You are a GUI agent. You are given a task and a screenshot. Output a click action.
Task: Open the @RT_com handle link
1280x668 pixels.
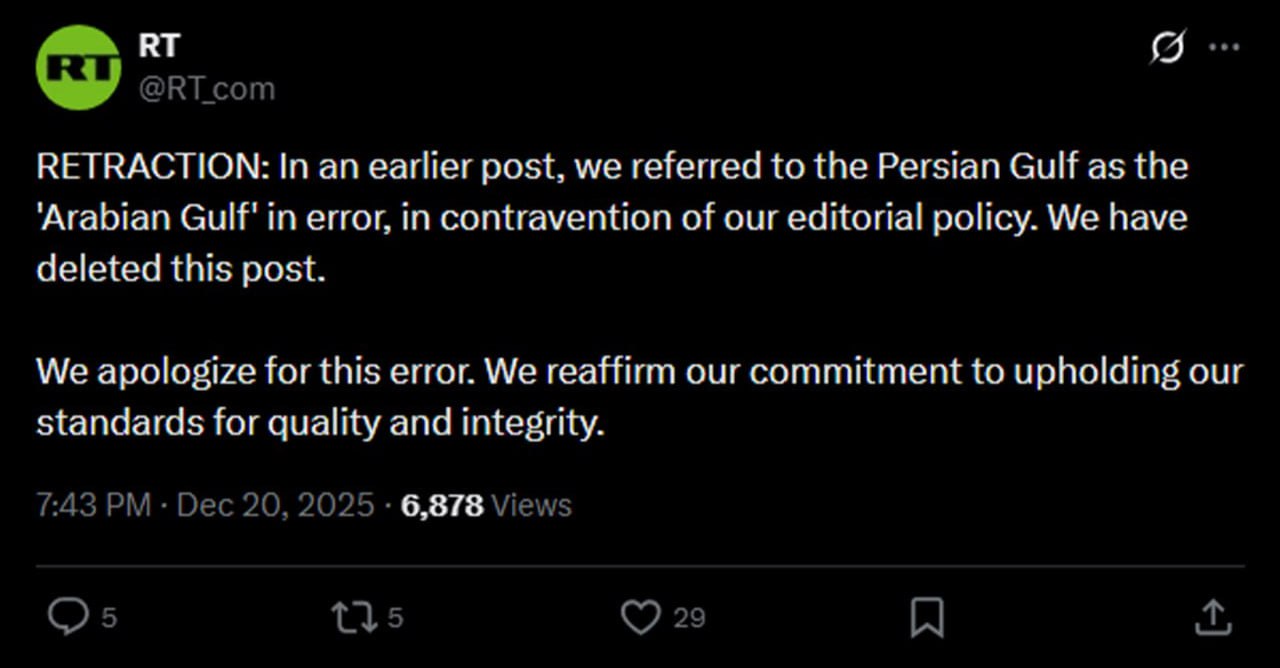tap(206, 89)
